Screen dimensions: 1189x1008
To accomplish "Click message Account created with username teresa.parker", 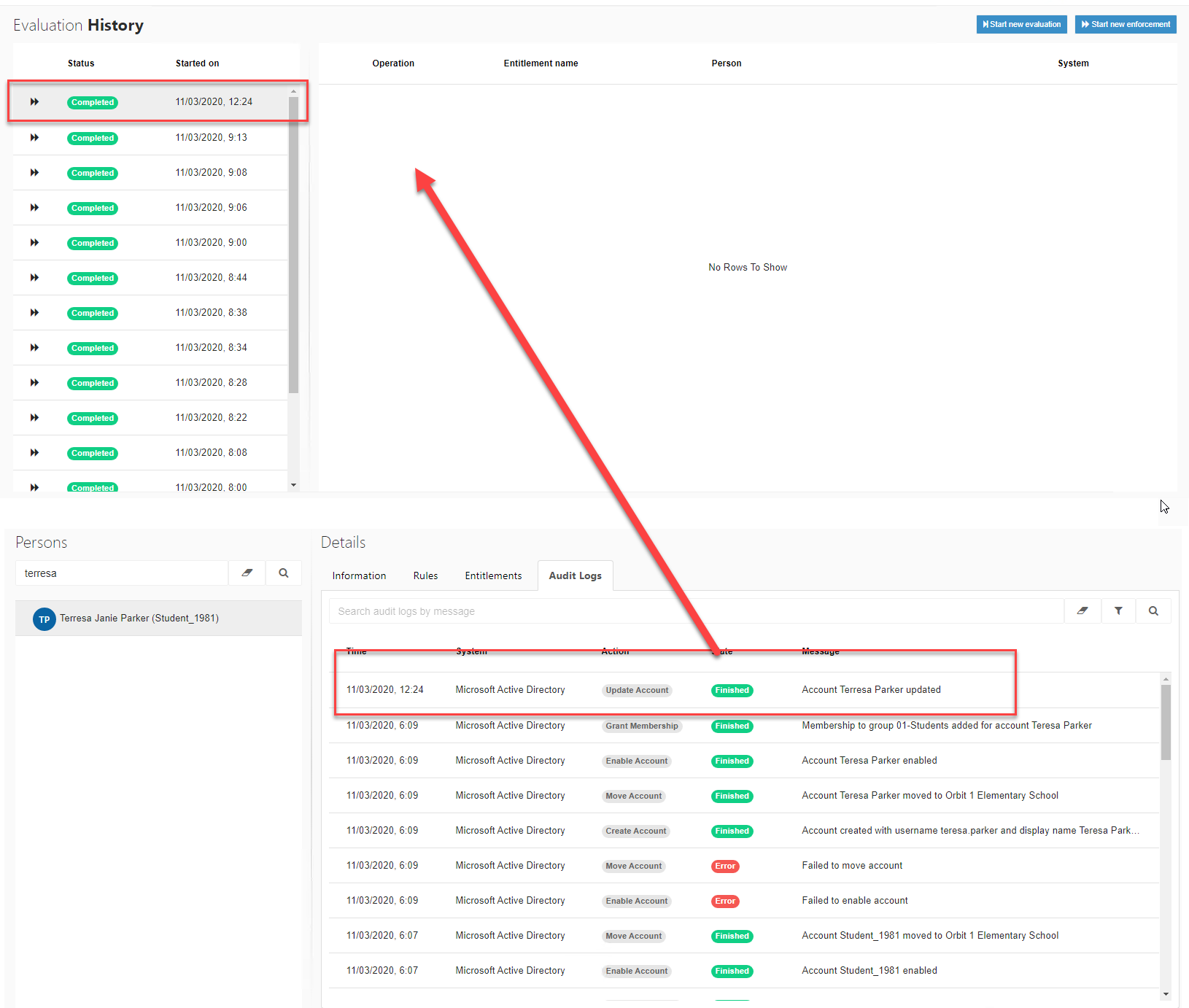I will 970,831.
